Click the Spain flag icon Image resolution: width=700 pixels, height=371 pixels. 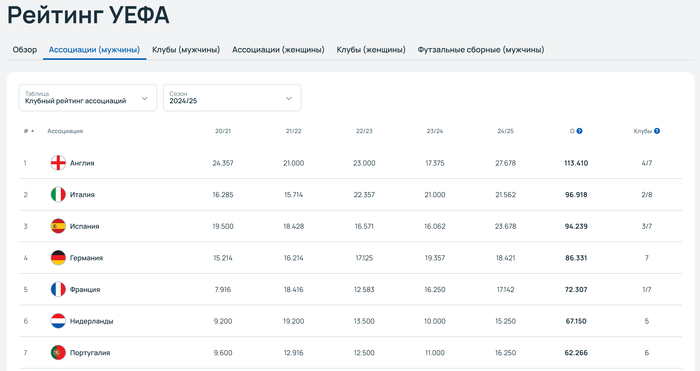(58, 226)
